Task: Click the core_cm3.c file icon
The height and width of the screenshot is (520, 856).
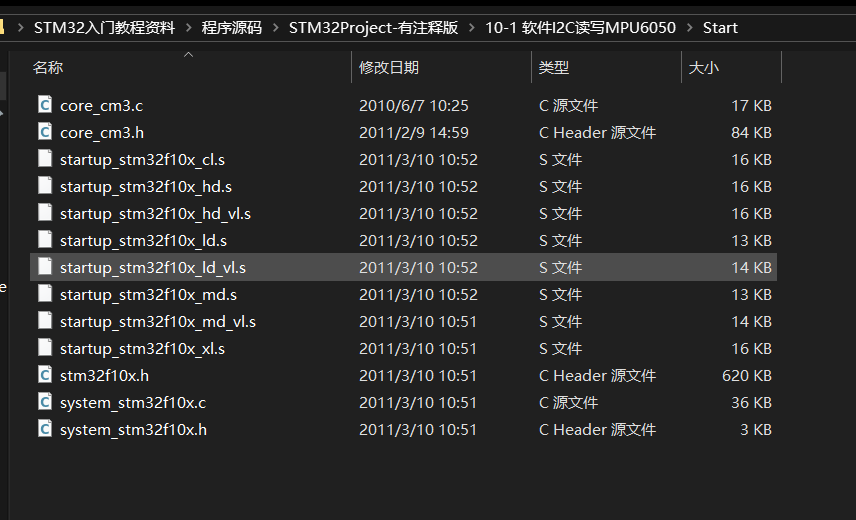Action: click(x=45, y=104)
